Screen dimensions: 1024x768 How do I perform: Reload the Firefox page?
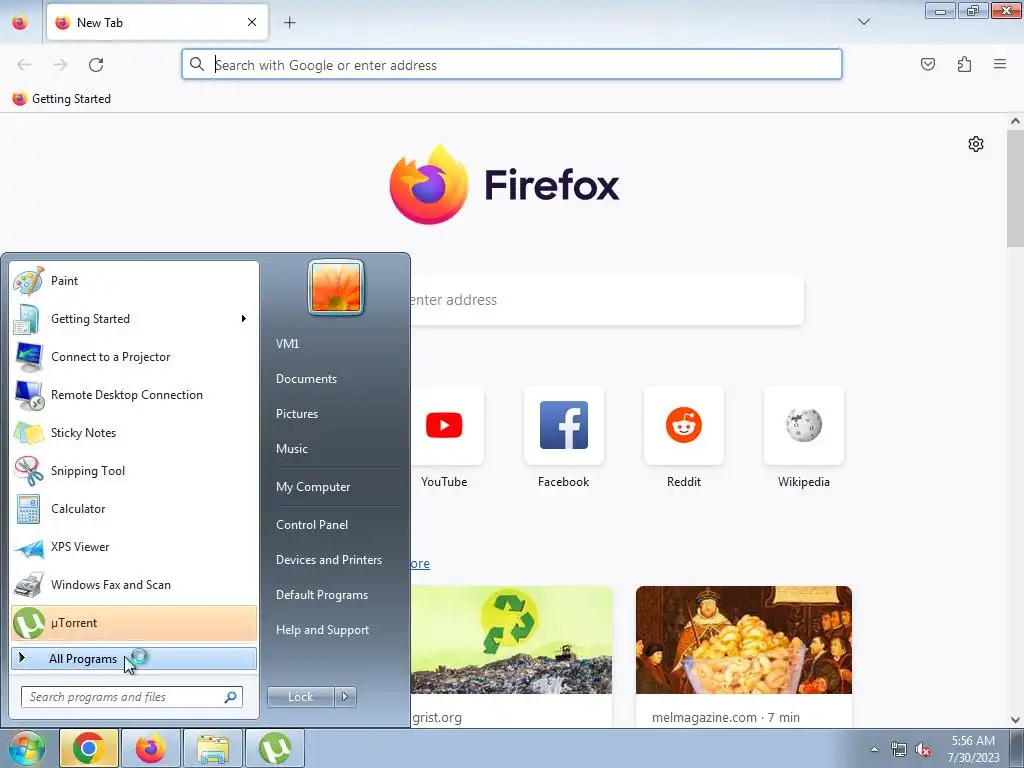pos(96,65)
